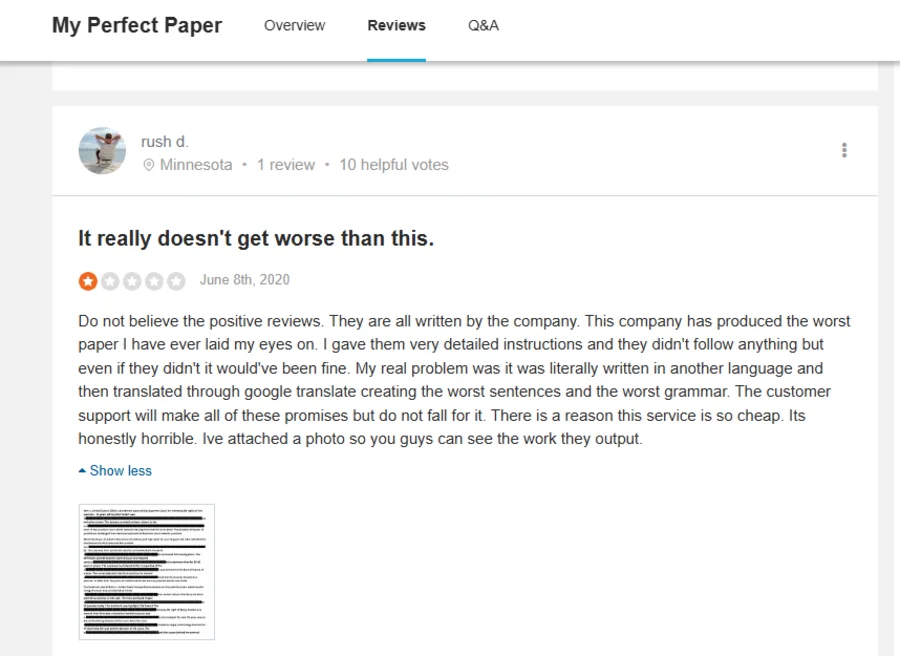Open the three-dot review options menu
The width and height of the screenshot is (900, 656).
pyautogui.click(x=844, y=150)
